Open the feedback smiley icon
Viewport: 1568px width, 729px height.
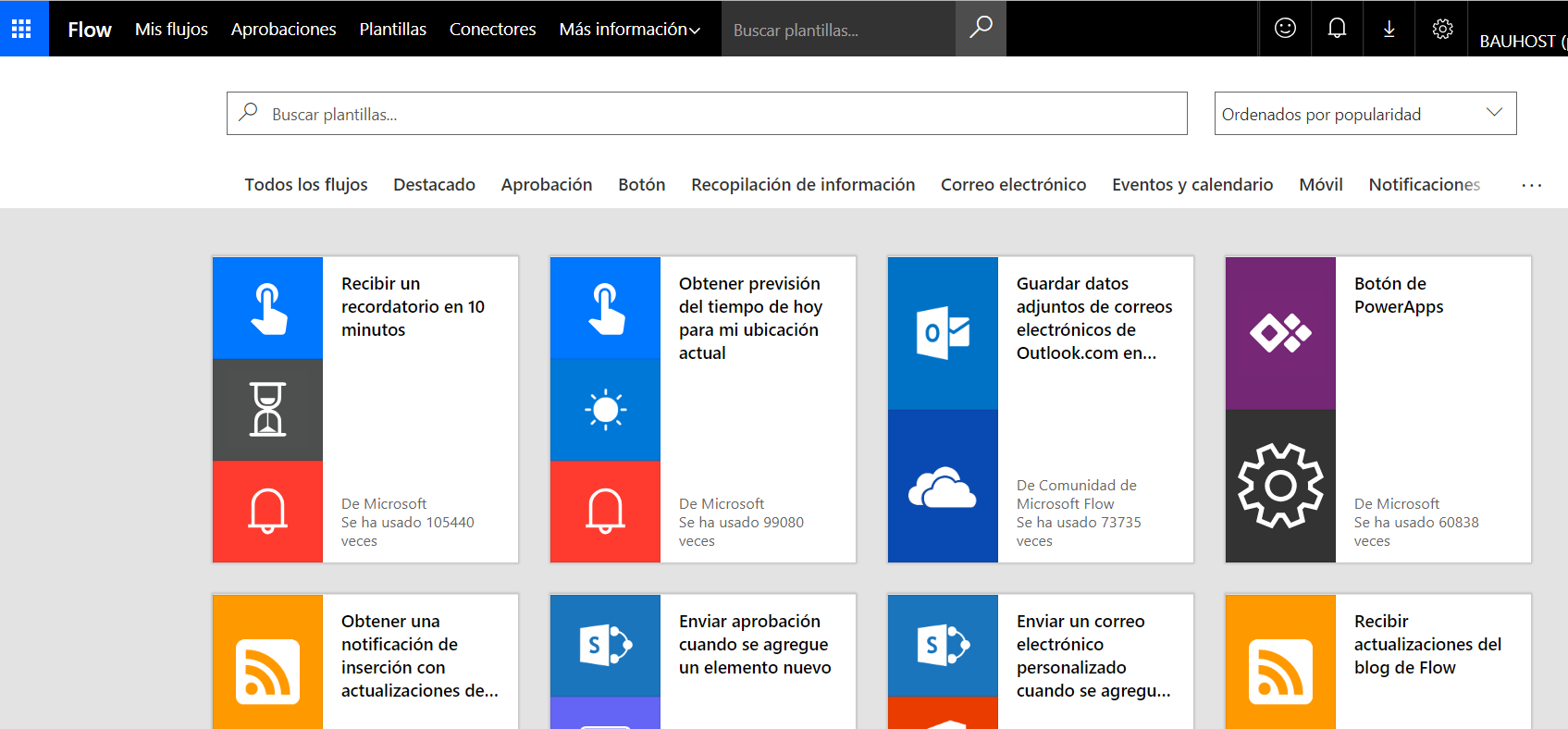tap(1285, 29)
